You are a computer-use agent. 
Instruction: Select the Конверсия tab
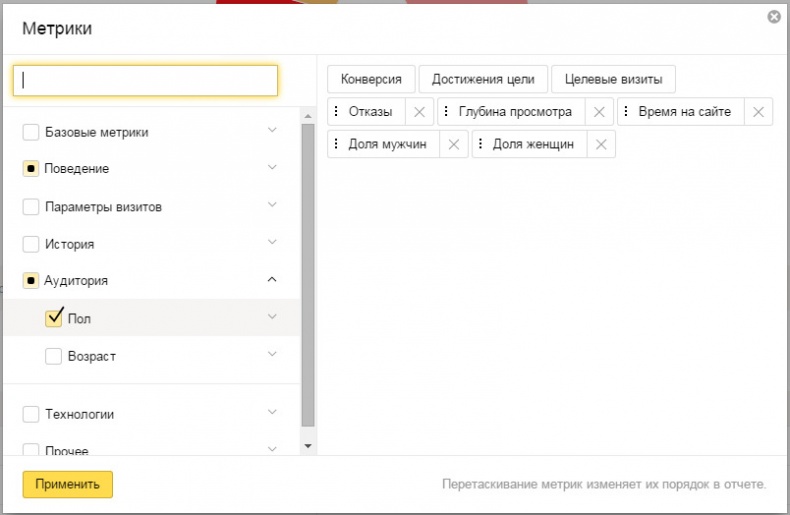[x=371, y=80]
